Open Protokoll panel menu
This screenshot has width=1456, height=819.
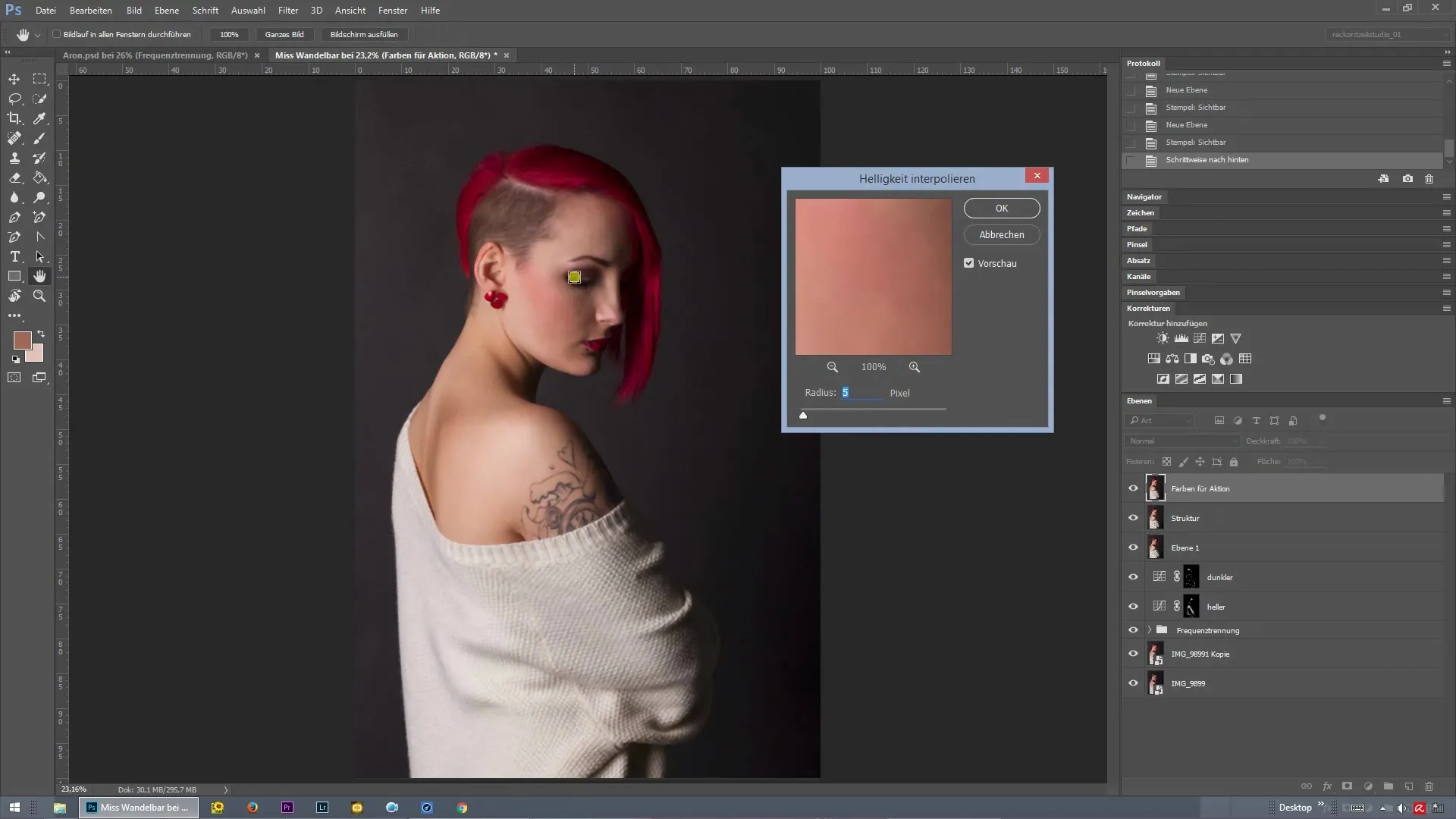(x=1446, y=64)
